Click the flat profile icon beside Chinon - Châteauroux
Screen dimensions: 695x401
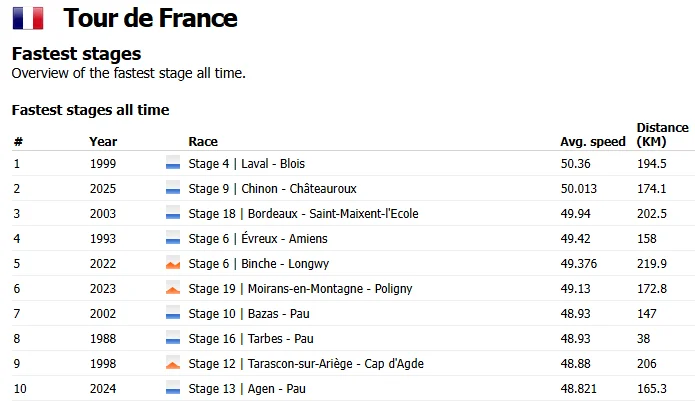point(173,187)
